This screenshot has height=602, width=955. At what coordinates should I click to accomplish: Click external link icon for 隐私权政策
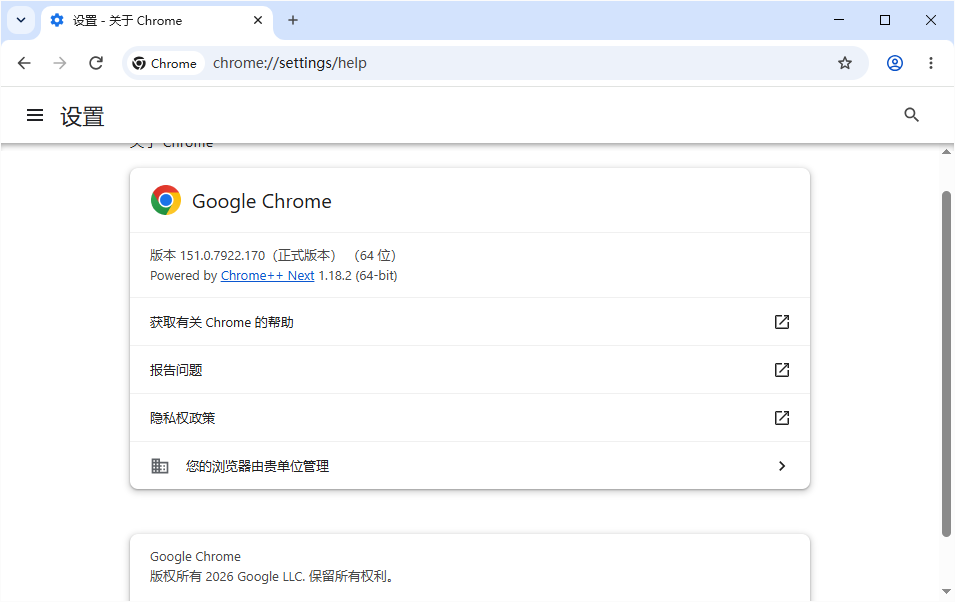tap(782, 418)
